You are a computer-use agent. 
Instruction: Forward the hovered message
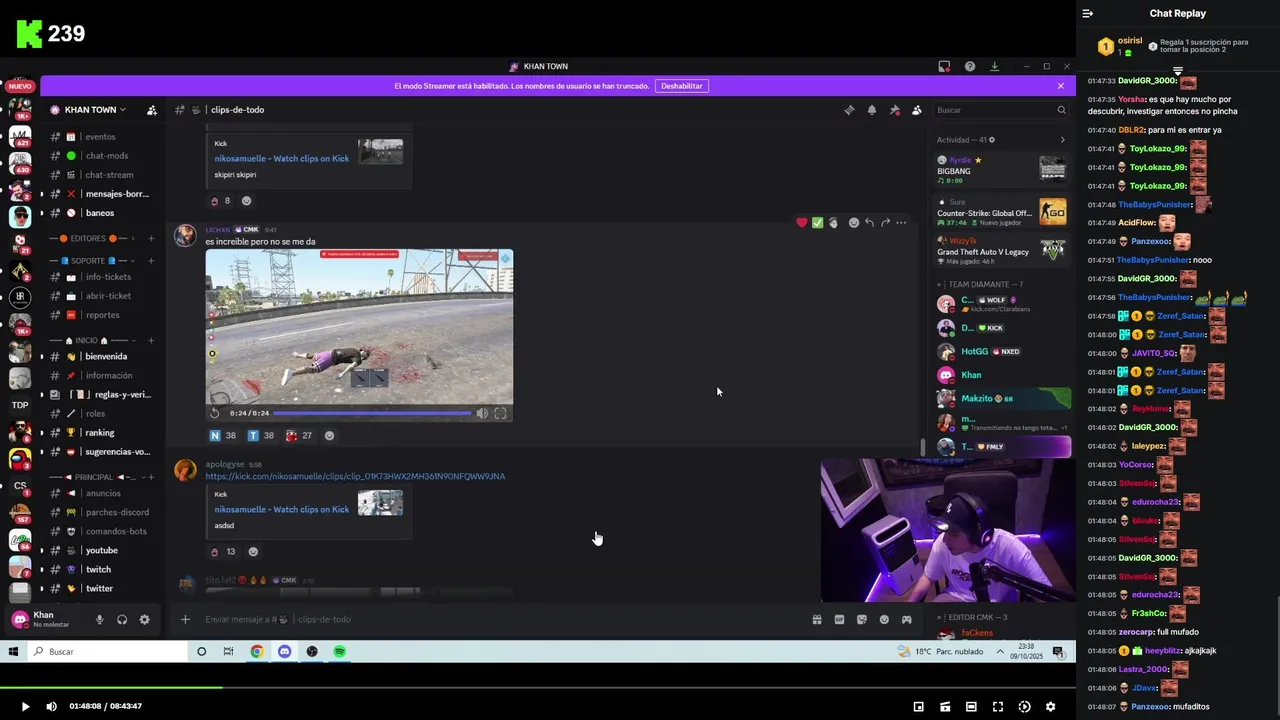click(x=885, y=223)
